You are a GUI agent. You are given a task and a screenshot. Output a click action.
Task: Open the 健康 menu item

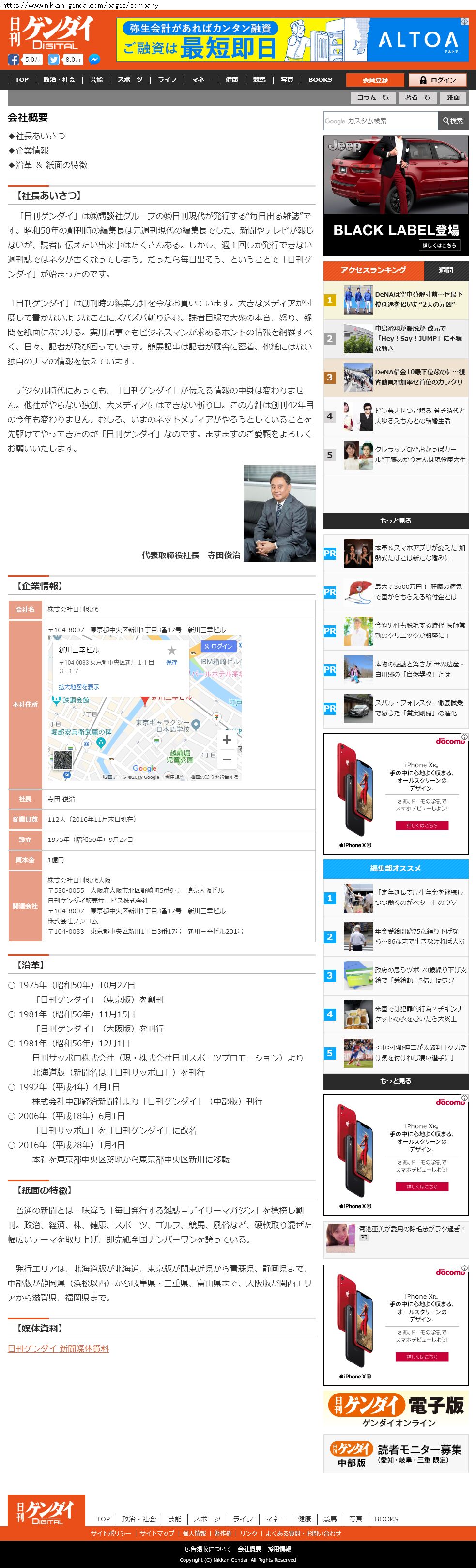click(x=231, y=80)
